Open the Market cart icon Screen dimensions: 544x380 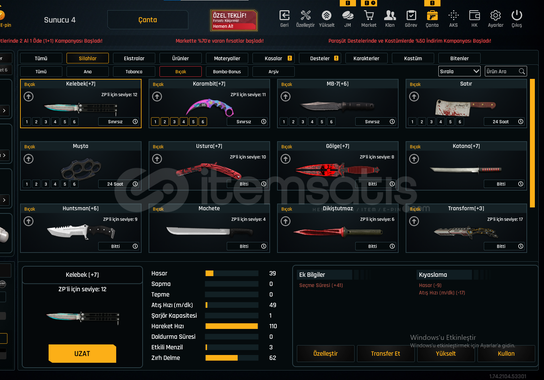click(x=368, y=16)
